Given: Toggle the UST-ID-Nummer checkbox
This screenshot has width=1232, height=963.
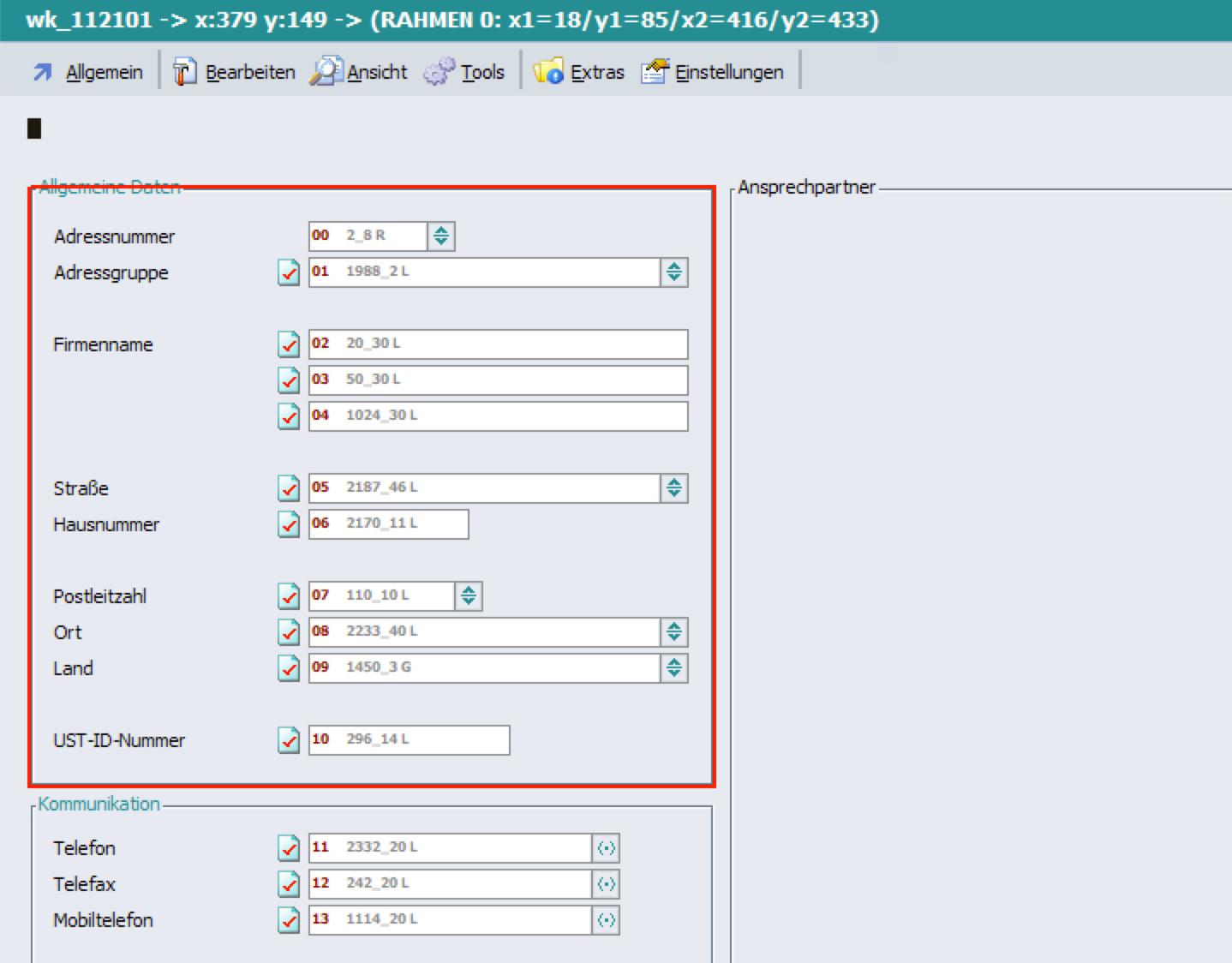Looking at the screenshot, I should 289,740.
